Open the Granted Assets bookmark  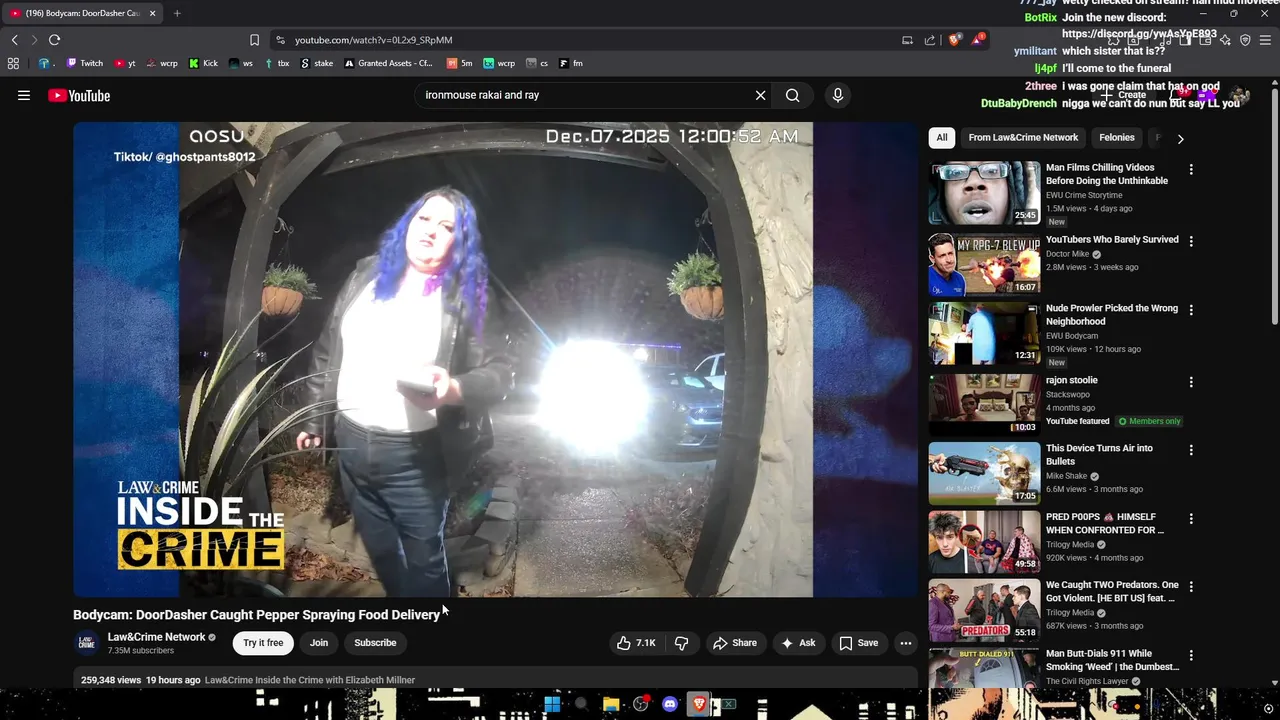[x=389, y=63]
